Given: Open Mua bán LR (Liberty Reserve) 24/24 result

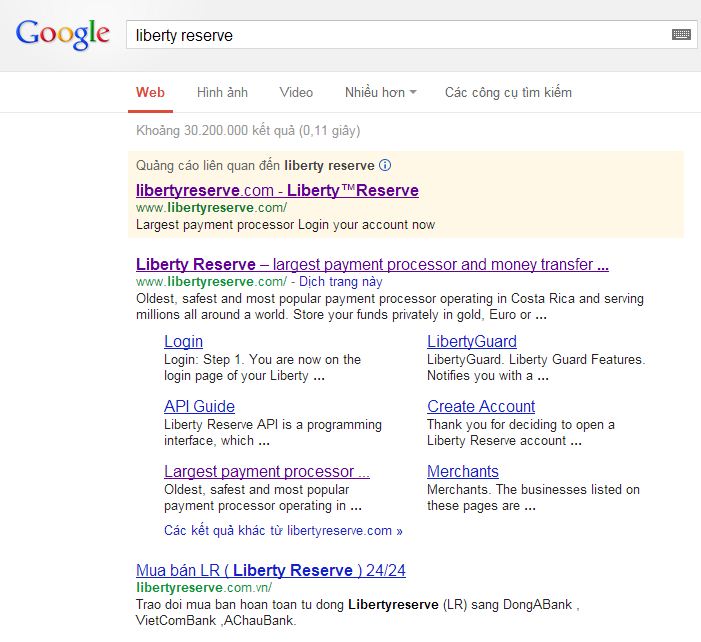Looking at the screenshot, I should click(271, 570).
